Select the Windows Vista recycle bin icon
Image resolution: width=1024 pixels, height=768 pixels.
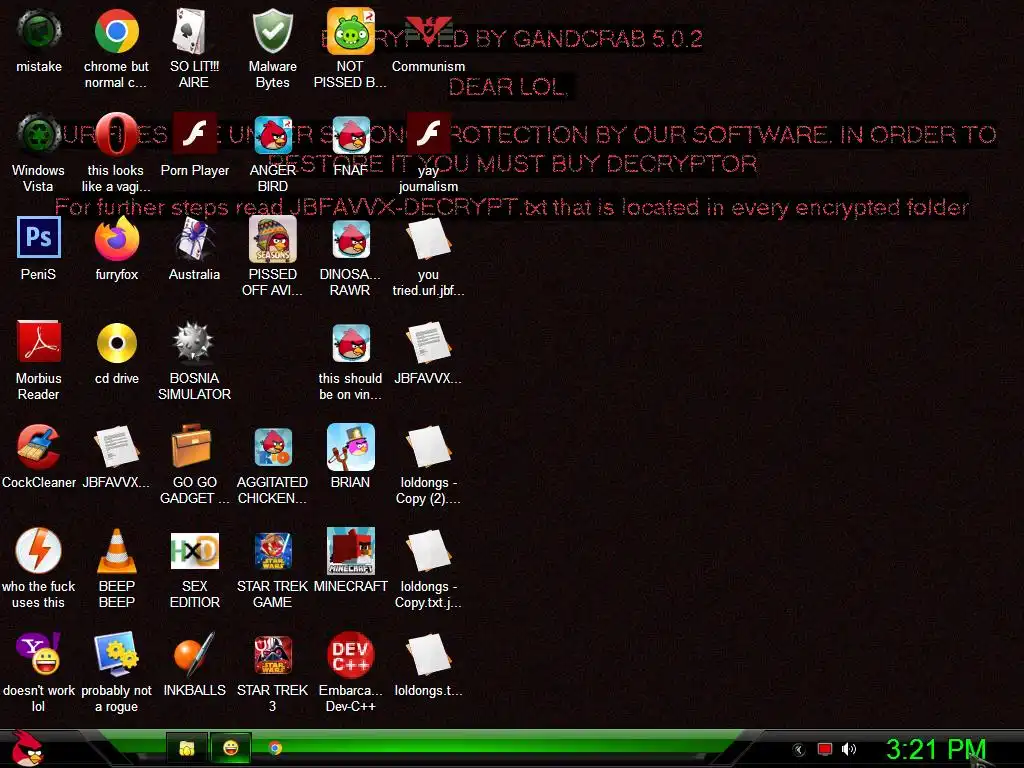click(39, 135)
